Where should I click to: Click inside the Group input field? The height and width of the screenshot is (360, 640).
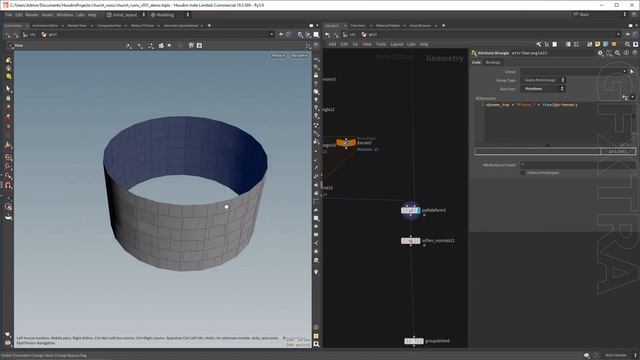(x=571, y=71)
